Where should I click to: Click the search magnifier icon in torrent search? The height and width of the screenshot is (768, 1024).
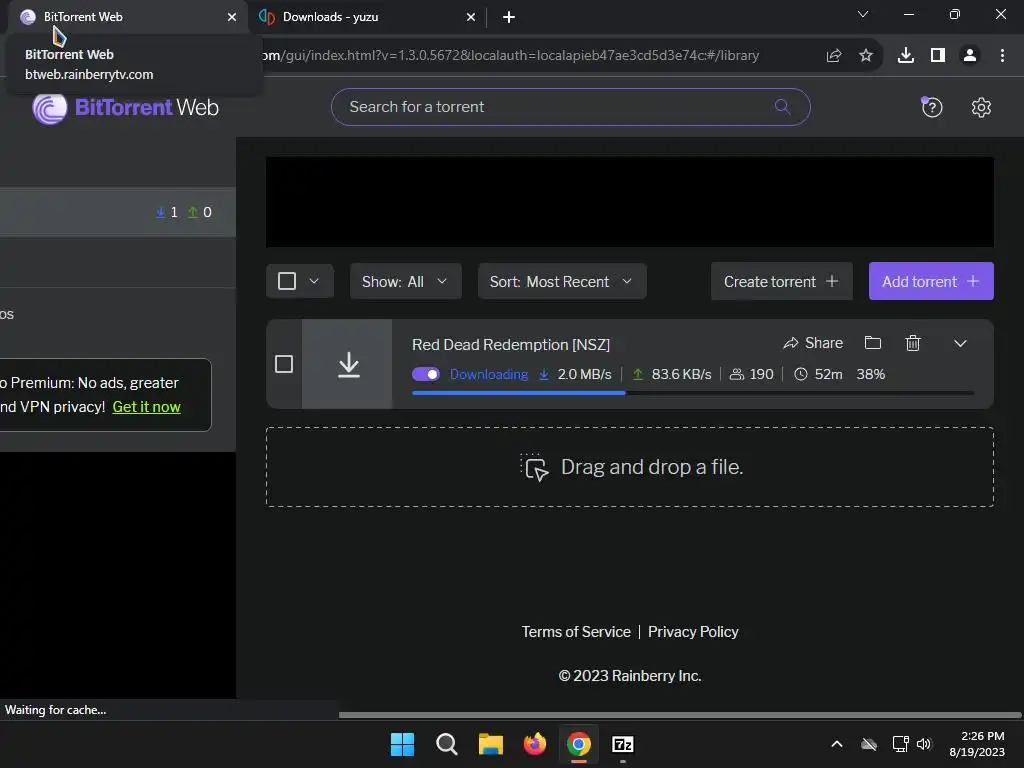[782, 106]
